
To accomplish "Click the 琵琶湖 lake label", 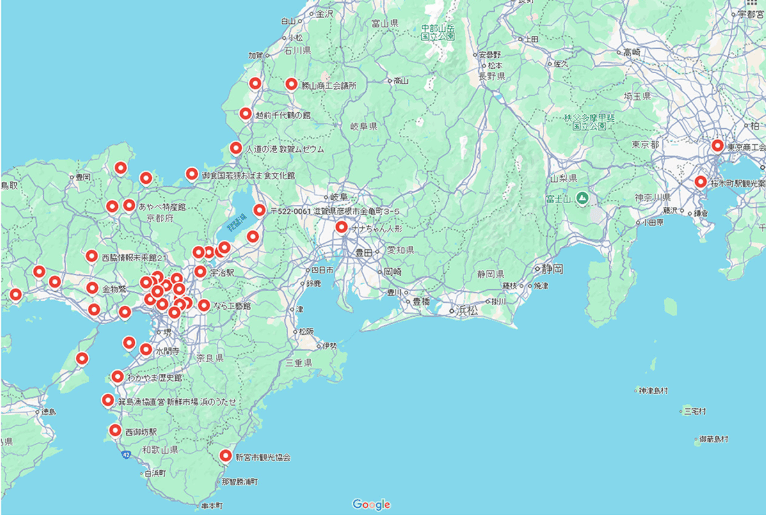I will (237, 222).
